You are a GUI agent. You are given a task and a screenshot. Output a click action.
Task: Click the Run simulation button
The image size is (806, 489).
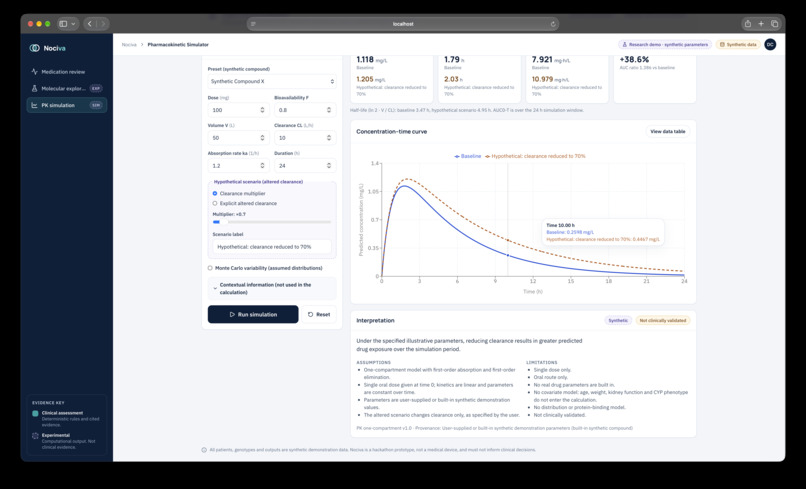253,314
